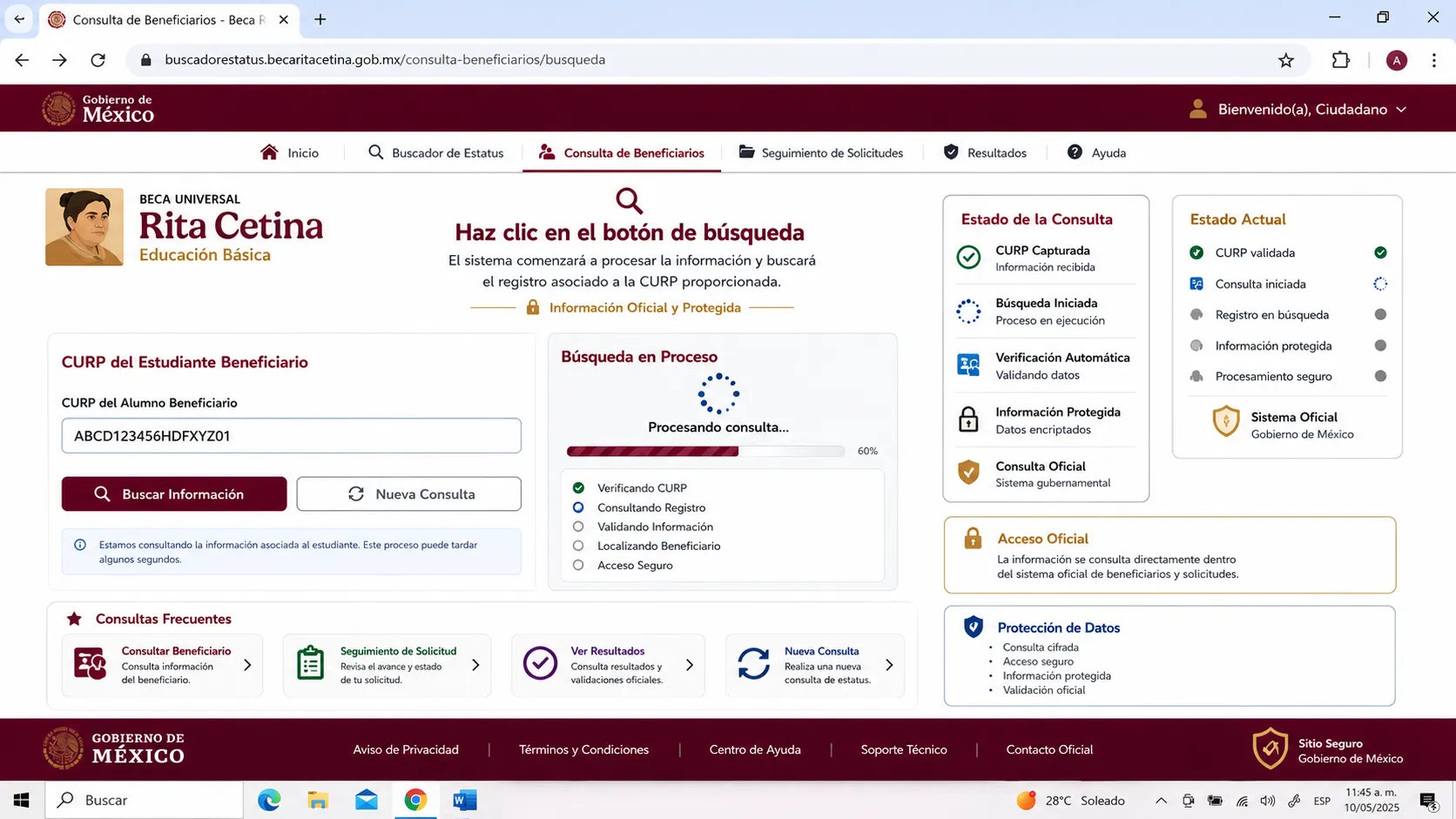
Task: Click the CURP del Alumno Beneficiario field
Action: tap(292, 436)
